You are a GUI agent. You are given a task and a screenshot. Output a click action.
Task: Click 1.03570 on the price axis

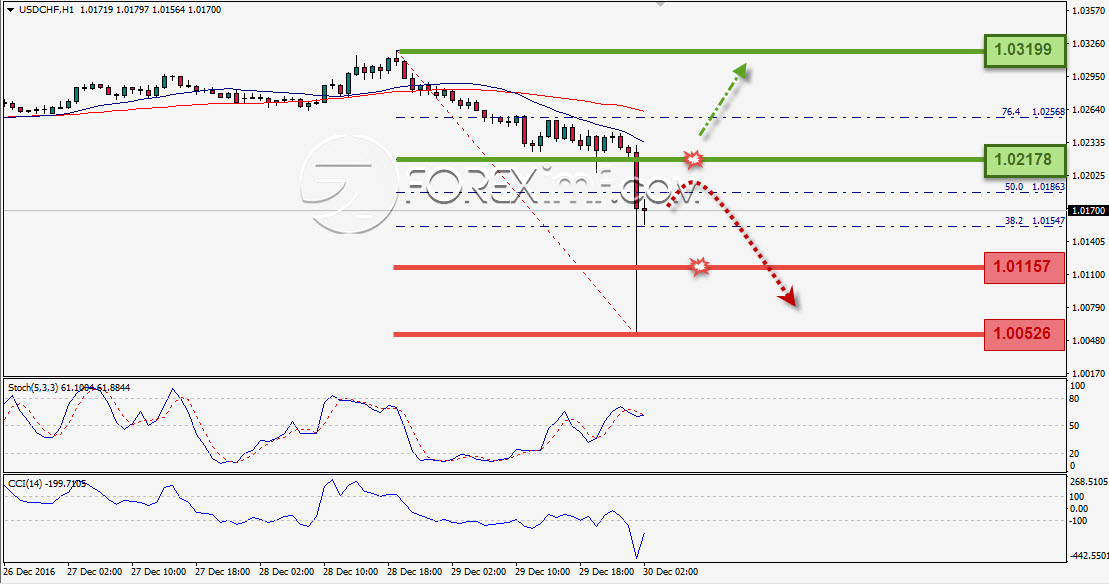[1088, 11]
